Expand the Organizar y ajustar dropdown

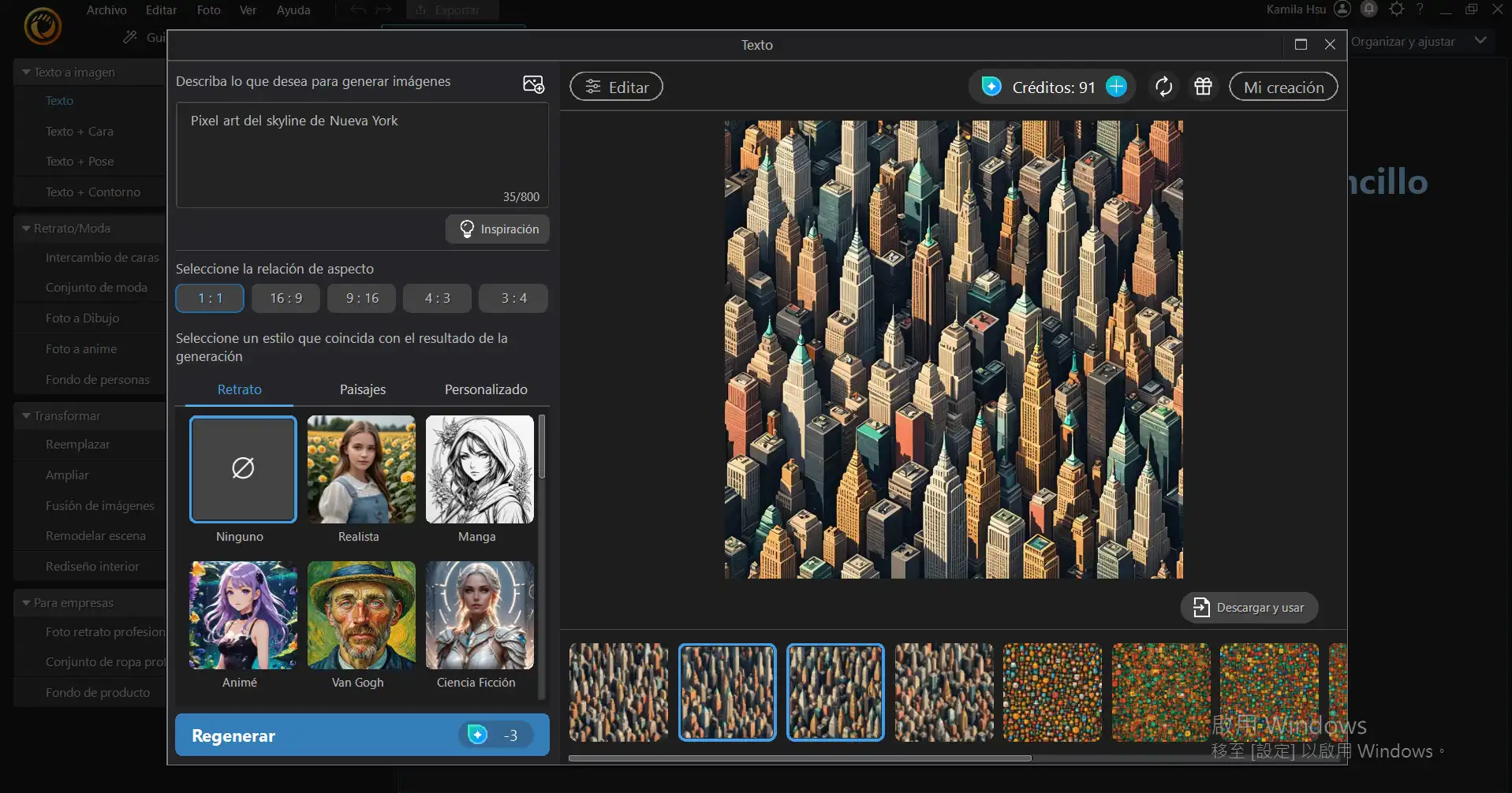coord(1480,41)
